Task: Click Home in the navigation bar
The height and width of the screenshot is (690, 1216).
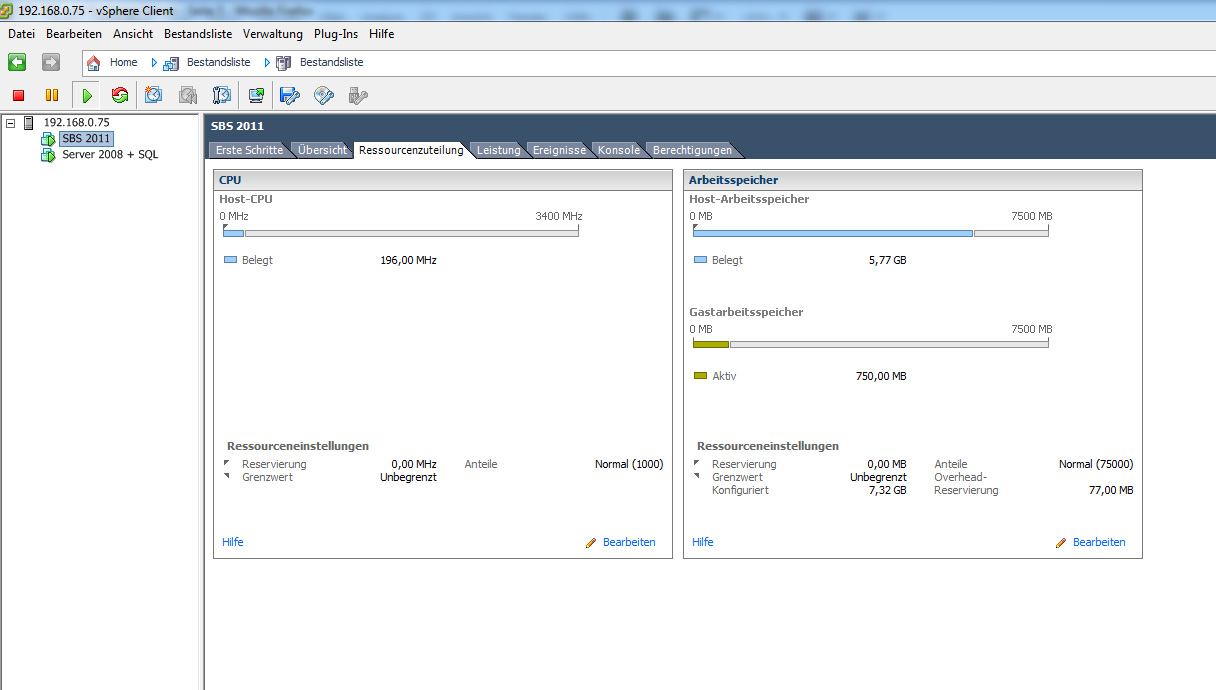Action: 124,62
